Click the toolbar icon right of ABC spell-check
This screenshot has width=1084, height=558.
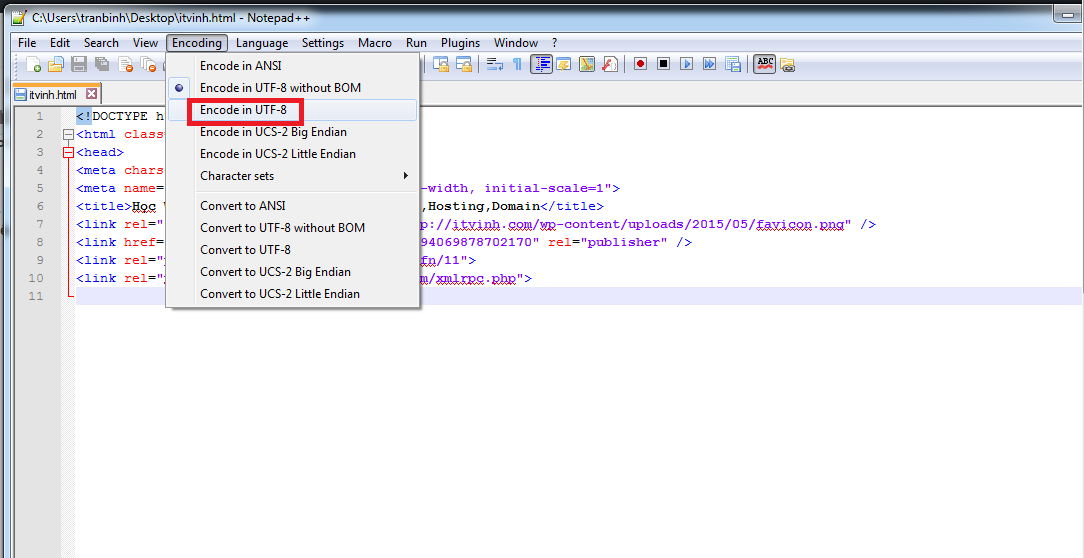pos(787,66)
